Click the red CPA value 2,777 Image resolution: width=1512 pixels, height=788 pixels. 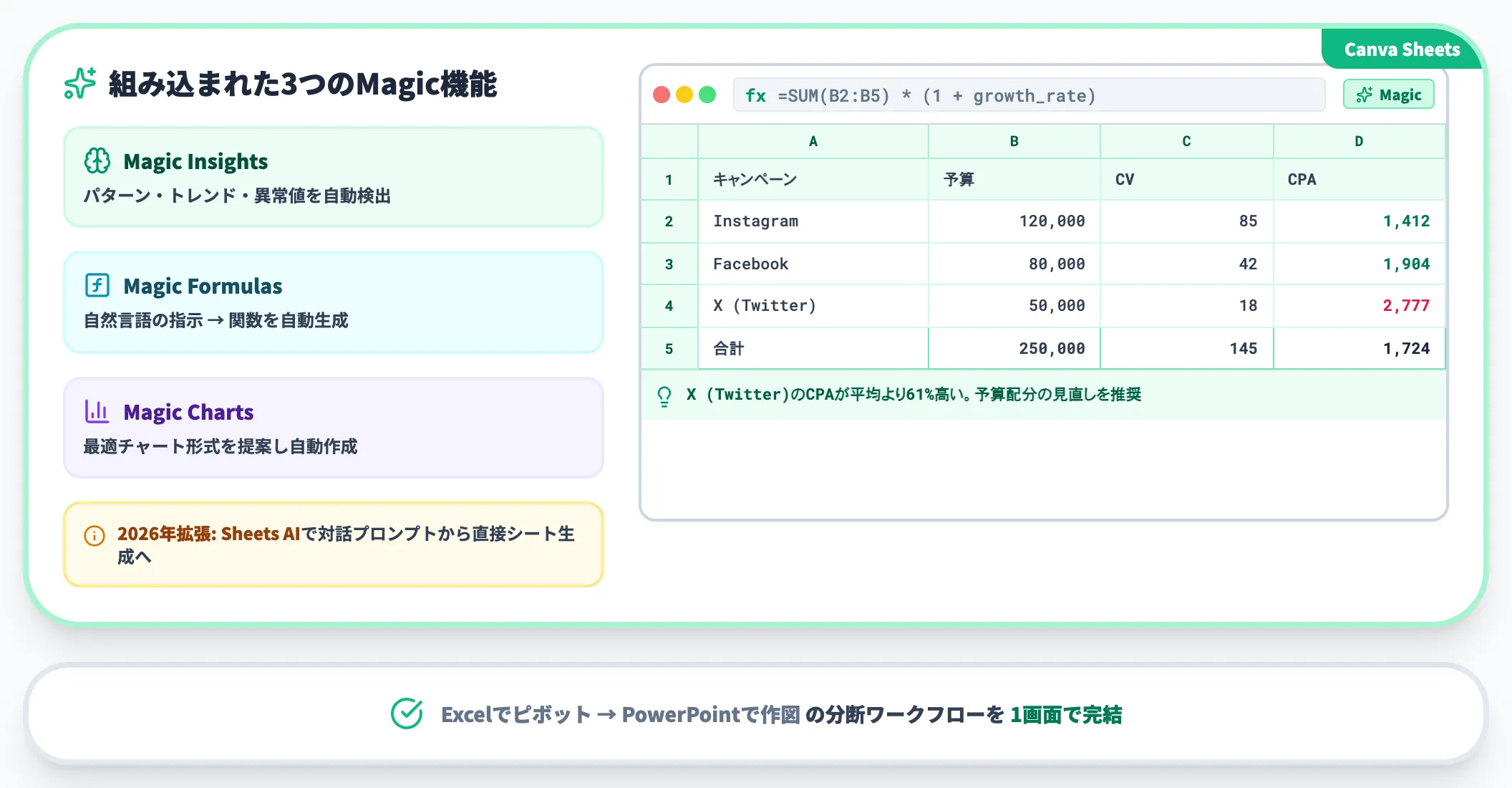[1359, 306]
